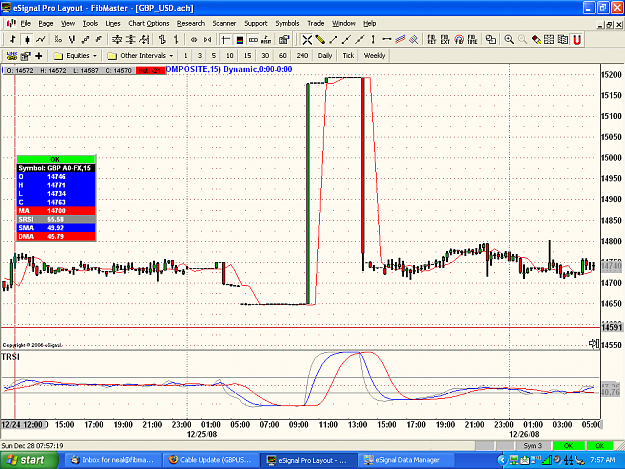Viewport: 625px width, 469px height.
Task: Switch to eSignal Data Manager taskbar item
Action: 406,460
